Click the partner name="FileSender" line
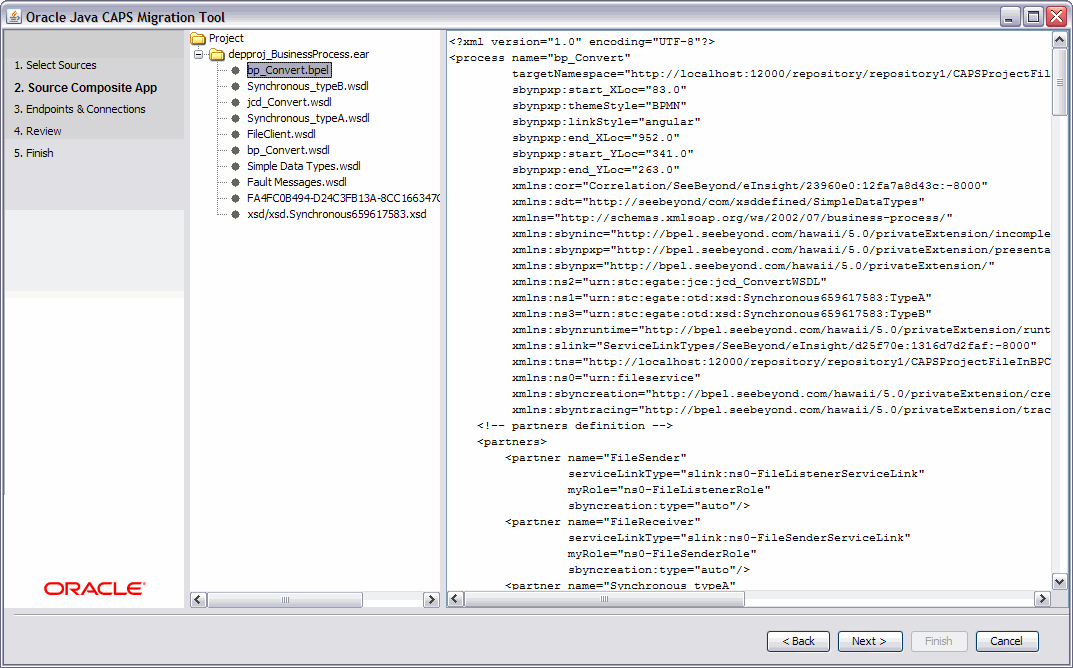This screenshot has height=668, width=1073. click(x=595, y=458)
